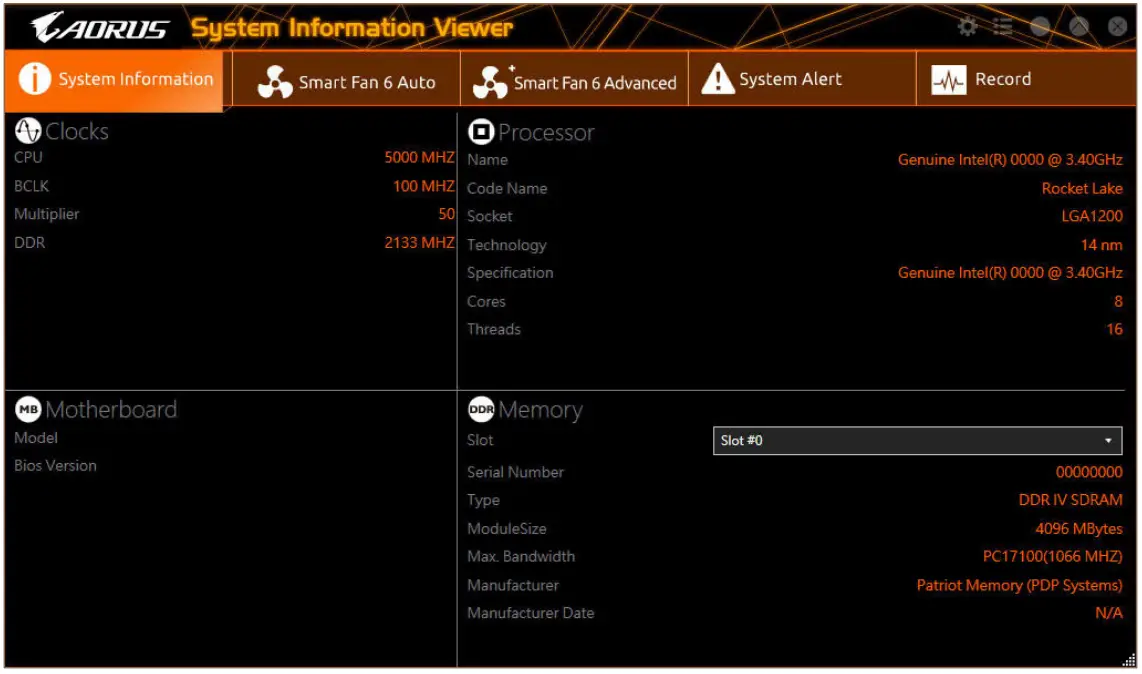Click the AORUS eagle logo

pos(47,28)
